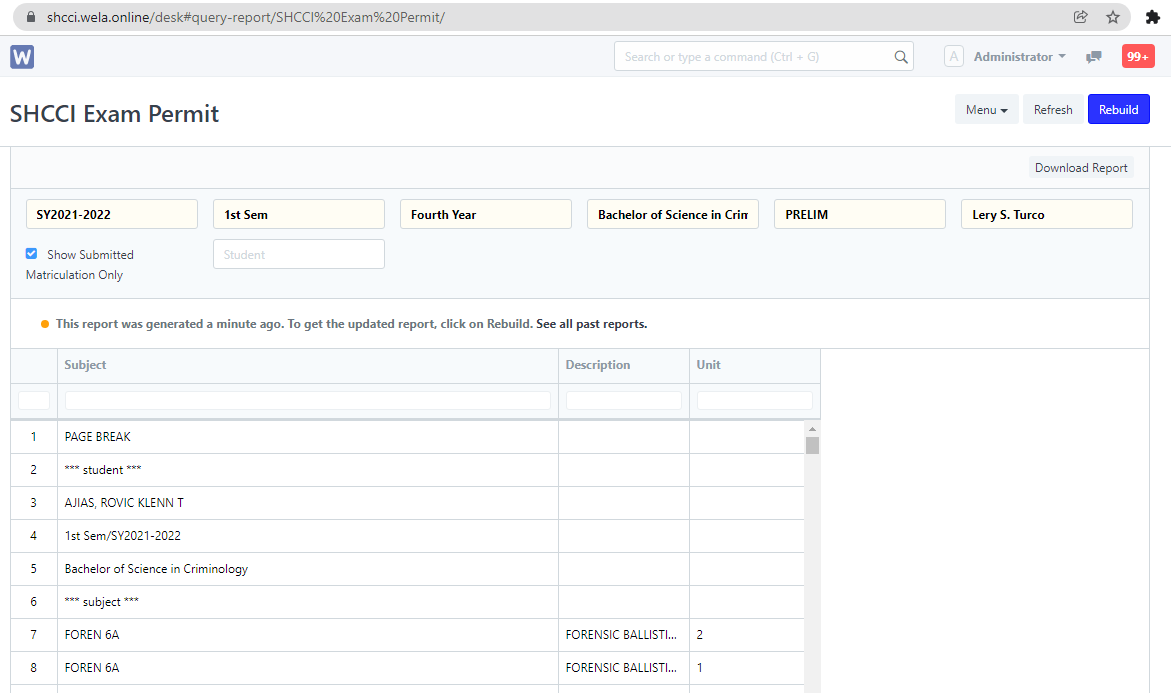Bookmark this page with star icon
Viewport: 1171px width, 695px height.
click(x=1112, y=17)
